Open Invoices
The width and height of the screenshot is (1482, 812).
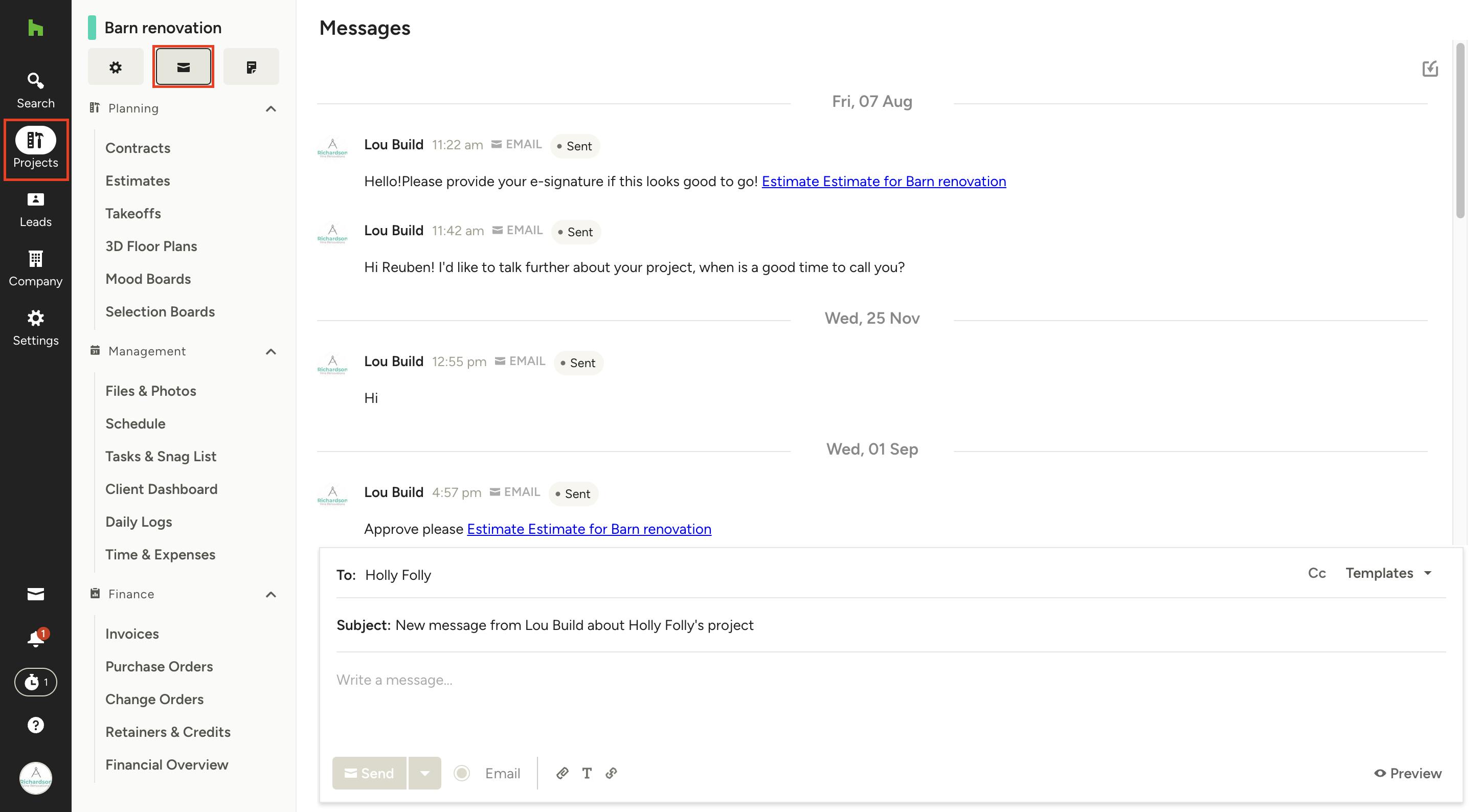click(132, 634)
